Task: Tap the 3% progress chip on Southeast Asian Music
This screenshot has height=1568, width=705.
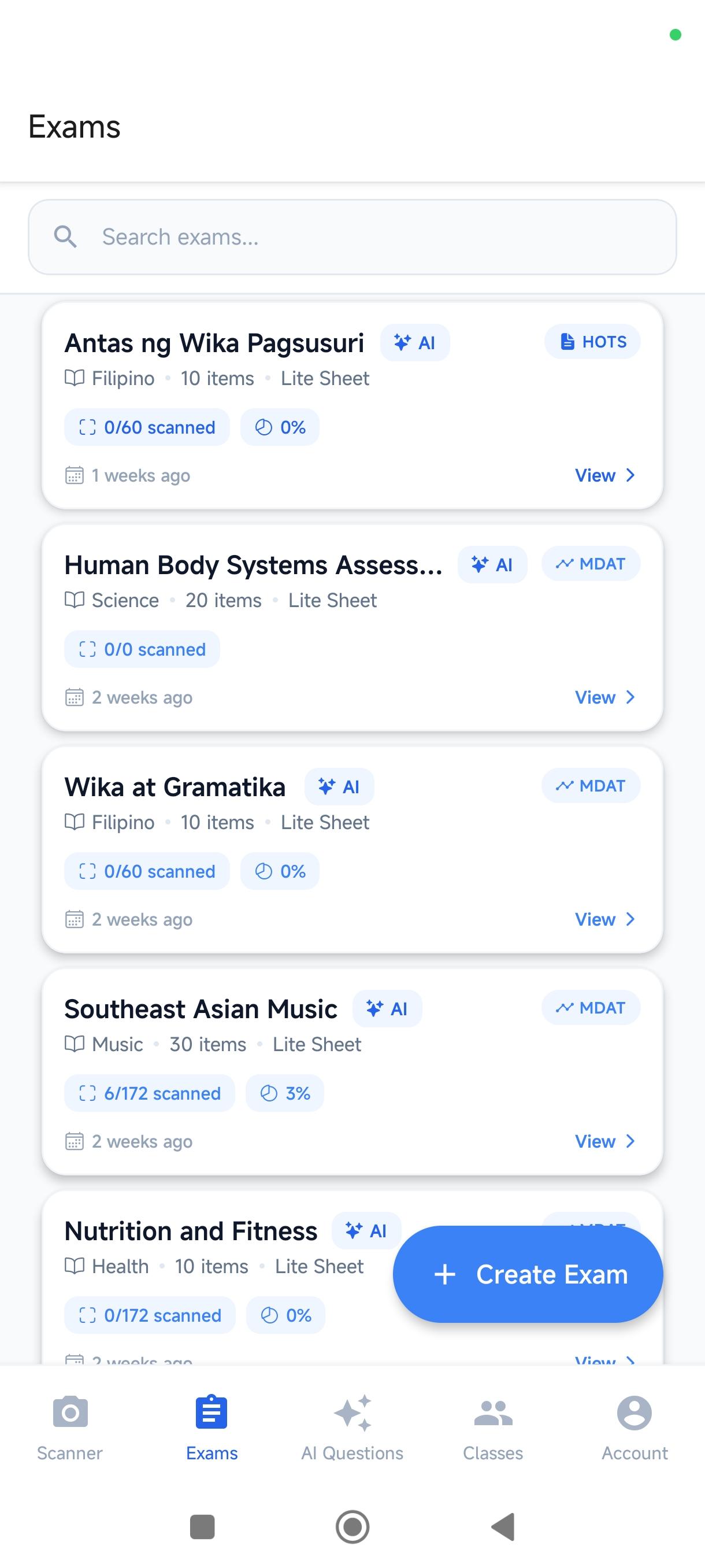Action: point(285,1093)
